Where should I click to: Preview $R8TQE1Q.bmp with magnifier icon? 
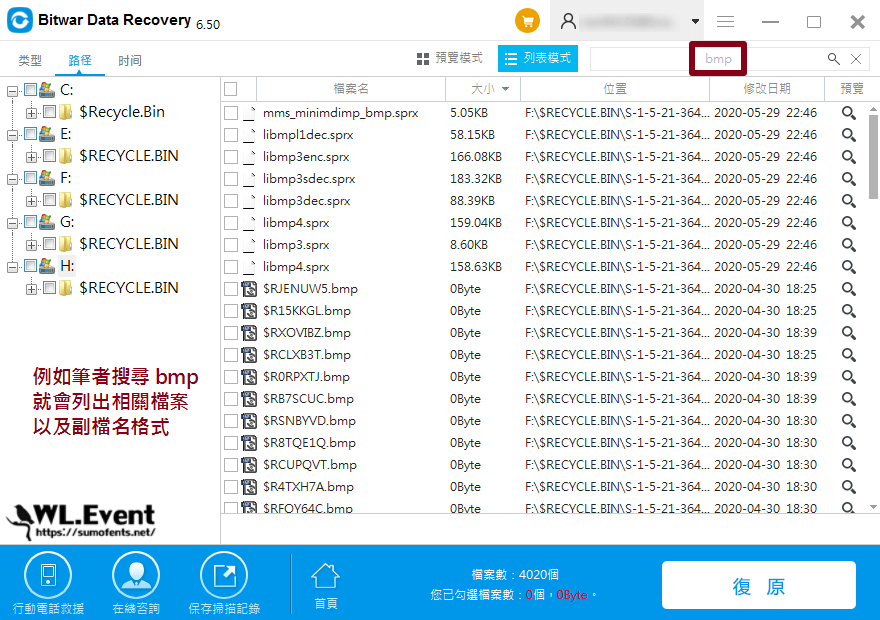849,443
